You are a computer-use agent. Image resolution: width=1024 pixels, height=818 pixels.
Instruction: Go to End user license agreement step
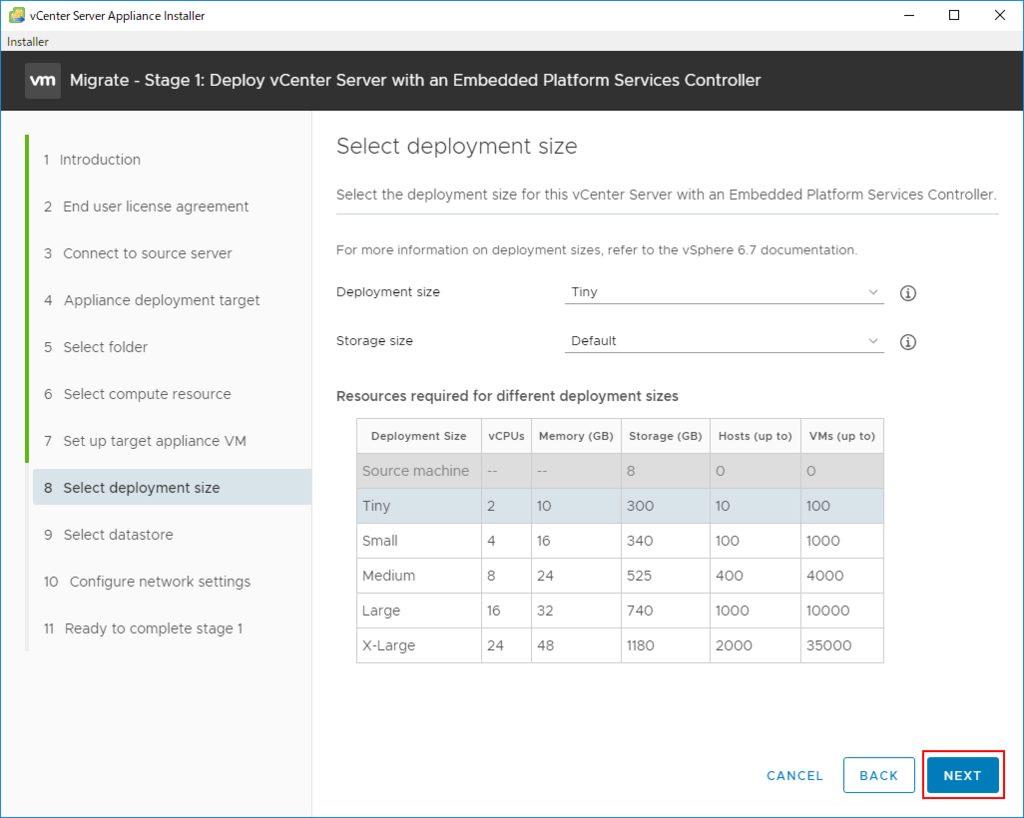coord(155,207)
